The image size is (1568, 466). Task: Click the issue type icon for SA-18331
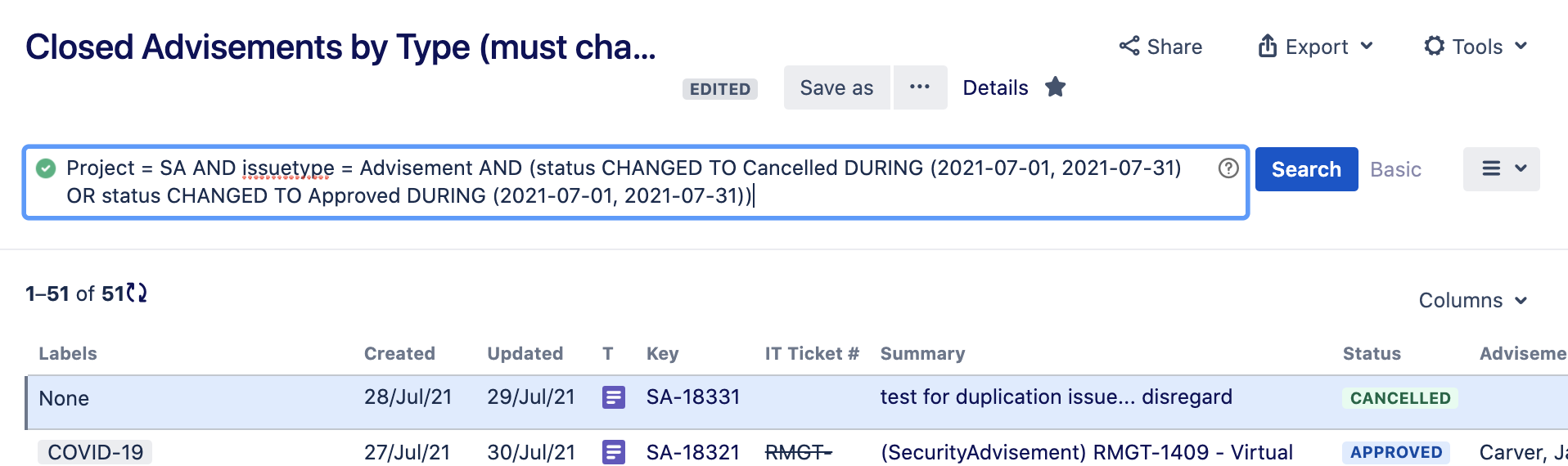[x=614, y=397]
